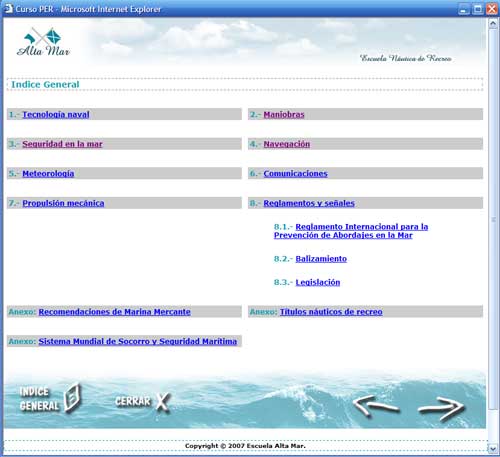This screenshot has width=500, height=457.
Task: Select Seguridad en la mar link
Action: [62, 144]
